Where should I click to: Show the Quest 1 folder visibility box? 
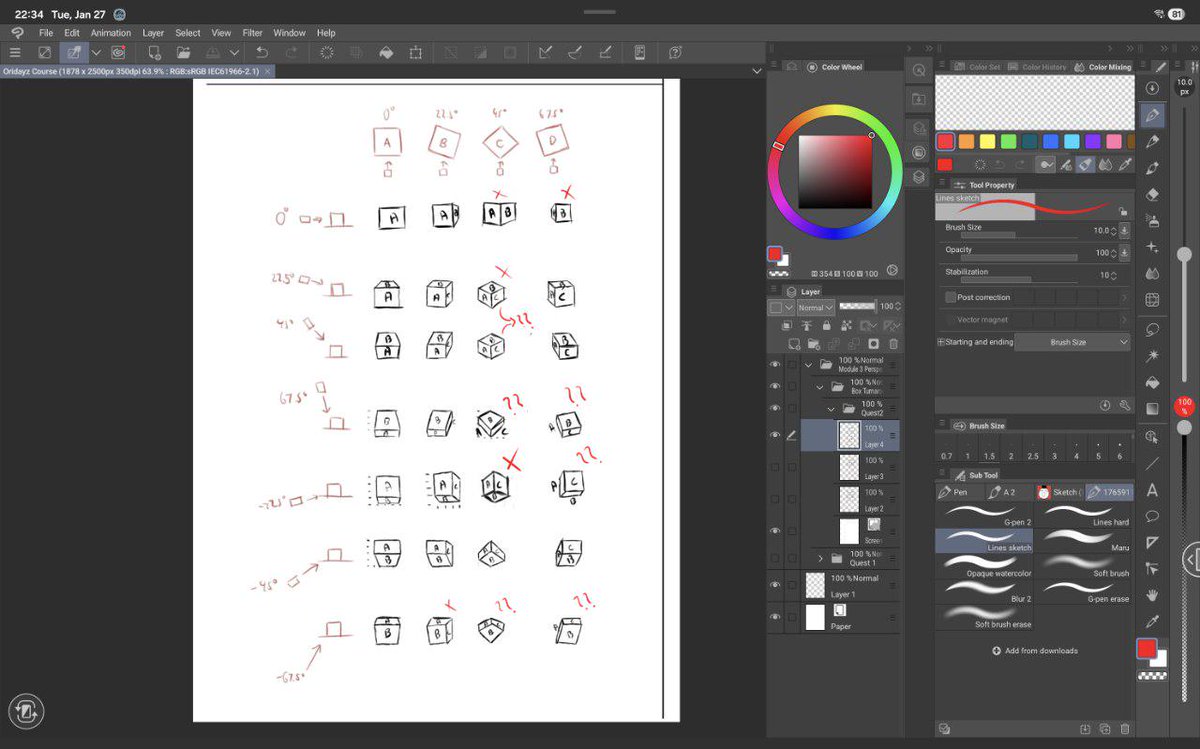[775, 558]
